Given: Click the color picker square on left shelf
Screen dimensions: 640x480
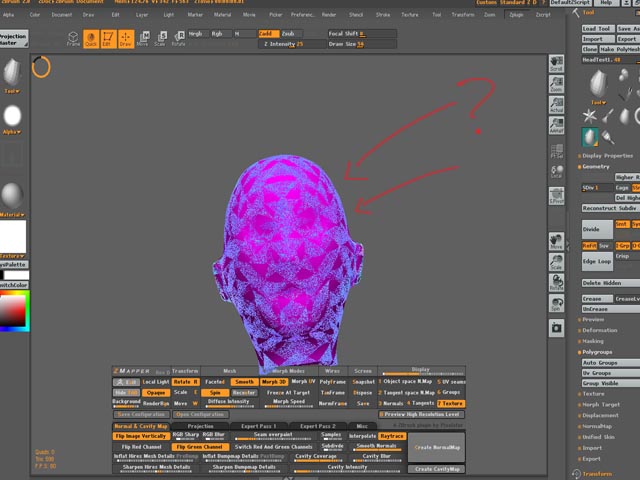Looking at the screenshot, I should (x=13, y=310).
